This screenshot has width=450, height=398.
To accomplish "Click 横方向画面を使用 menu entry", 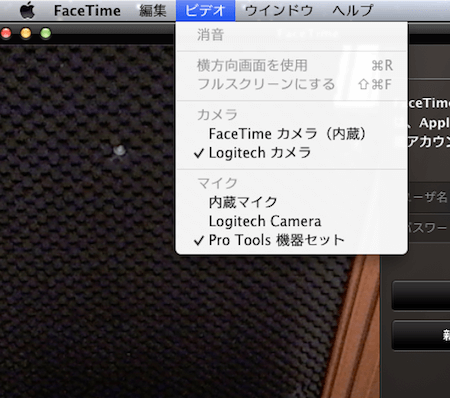I will point(291,65).
